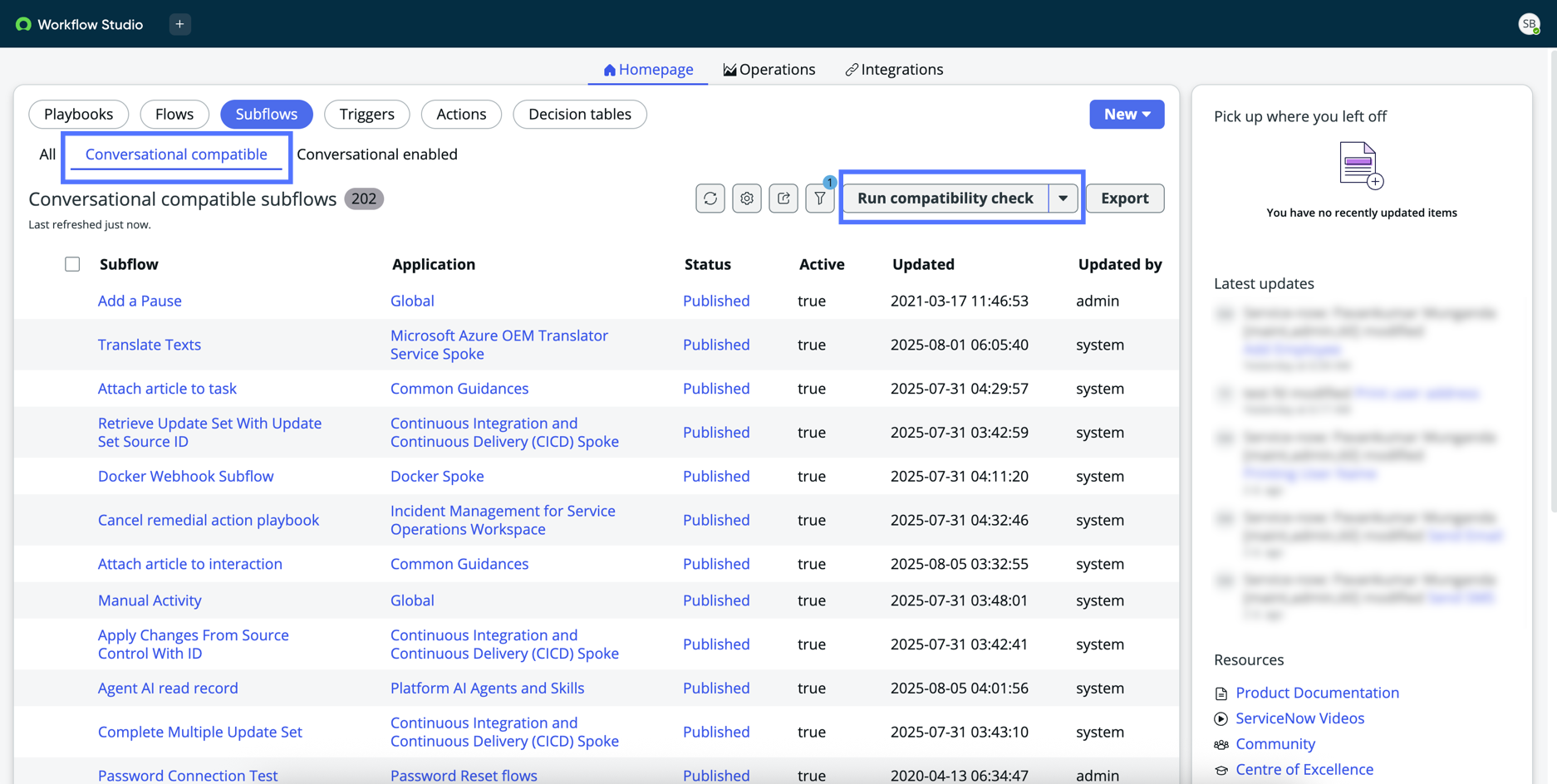
Task: Select the Subflows pill
Action: 267,115
